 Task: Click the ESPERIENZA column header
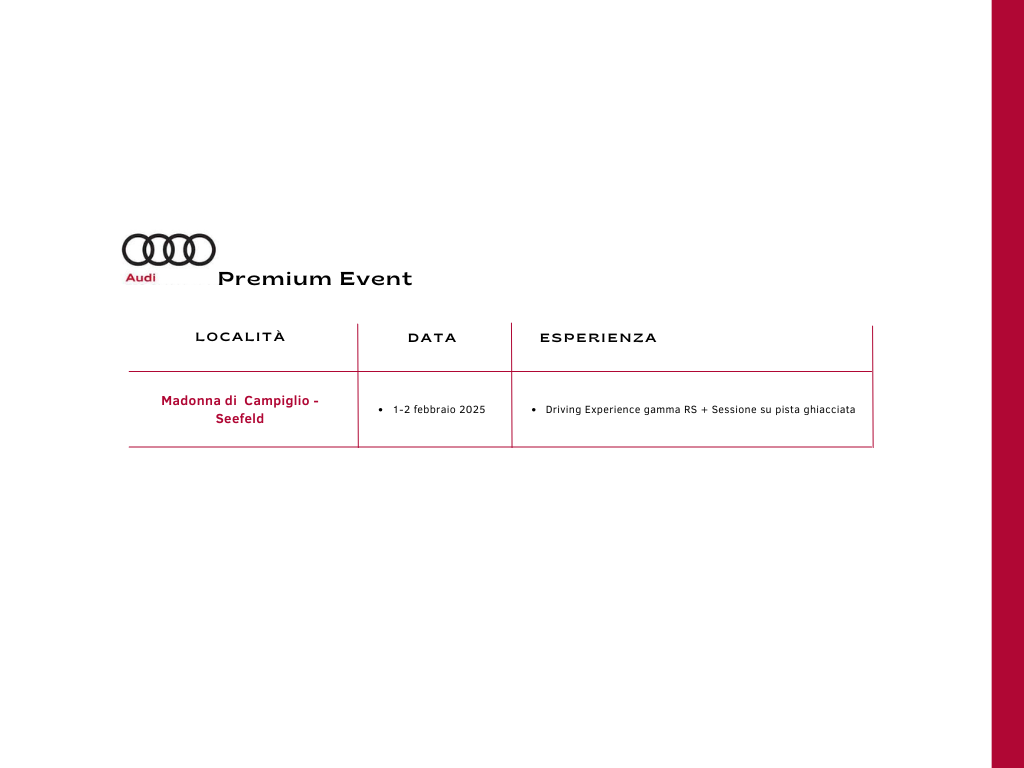(598, 338)
